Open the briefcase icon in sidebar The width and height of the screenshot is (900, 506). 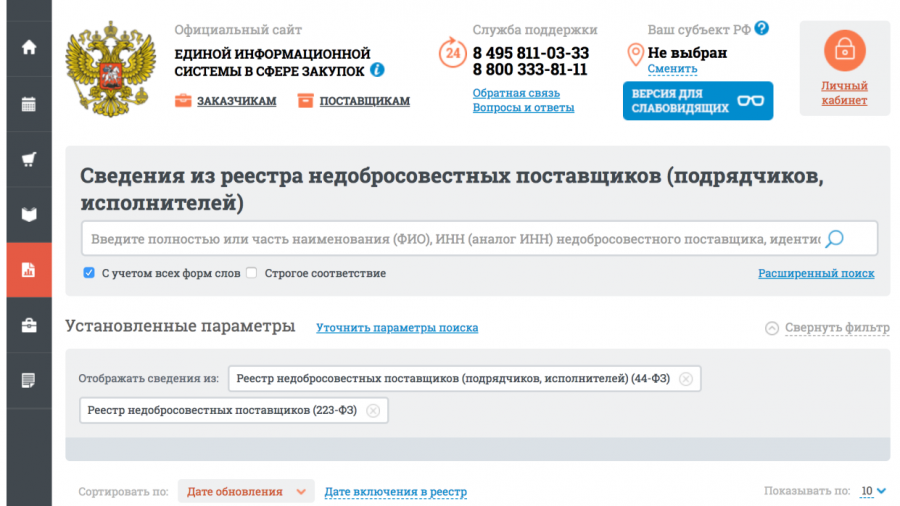click(x=28, y=325)
